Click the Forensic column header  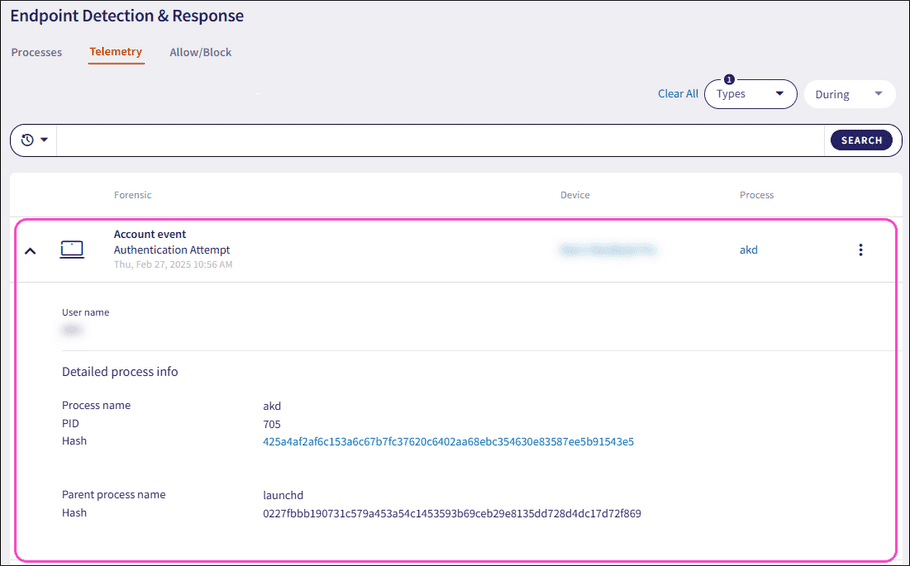132,195
